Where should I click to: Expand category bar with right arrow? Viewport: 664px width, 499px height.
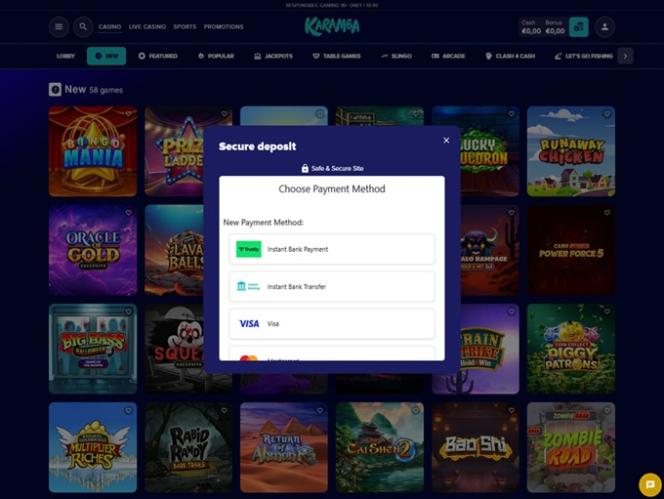pyautogui.click(x=625, y=56)
